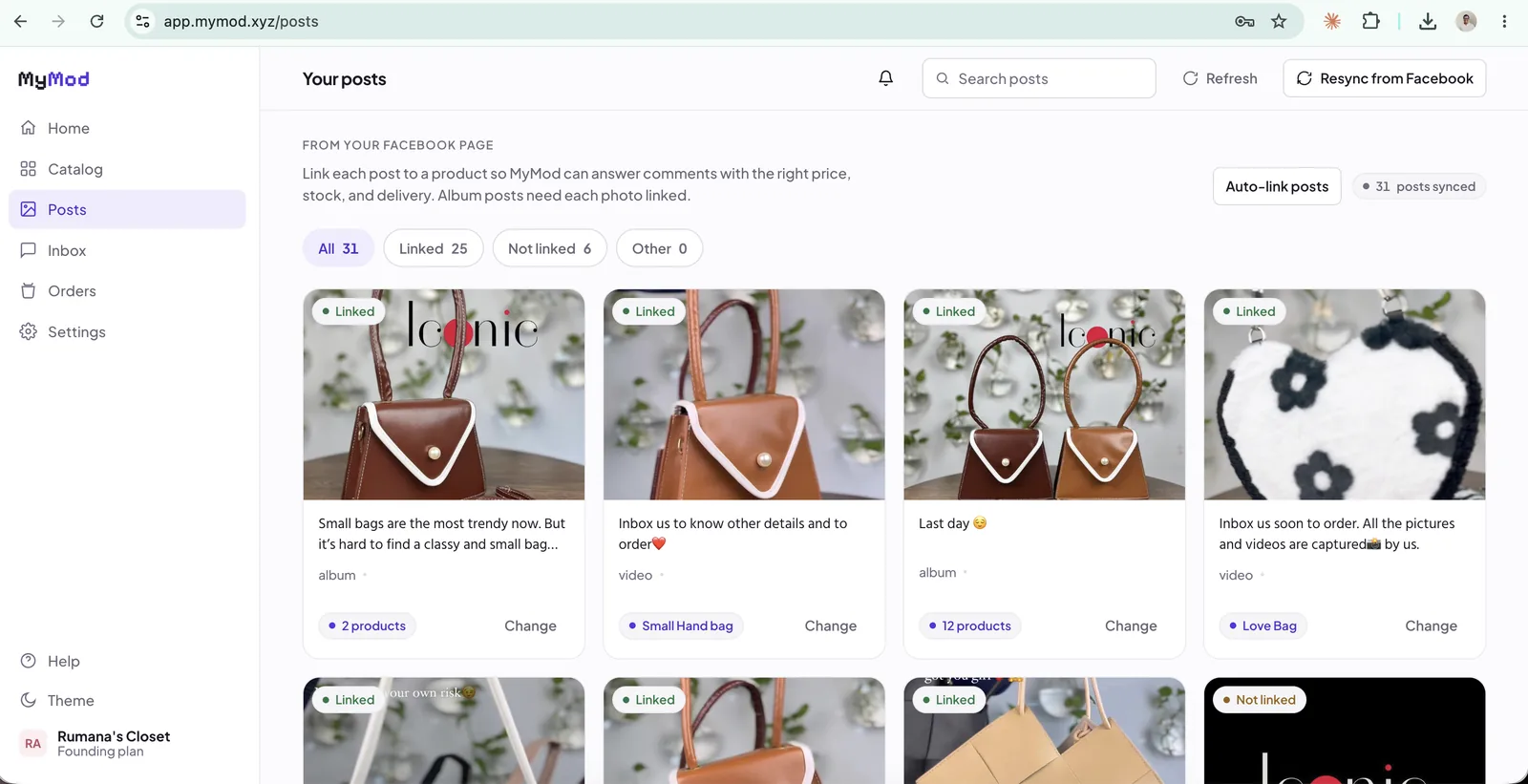Open browser downloads

pyautogui.click(x=1428, y=21)
